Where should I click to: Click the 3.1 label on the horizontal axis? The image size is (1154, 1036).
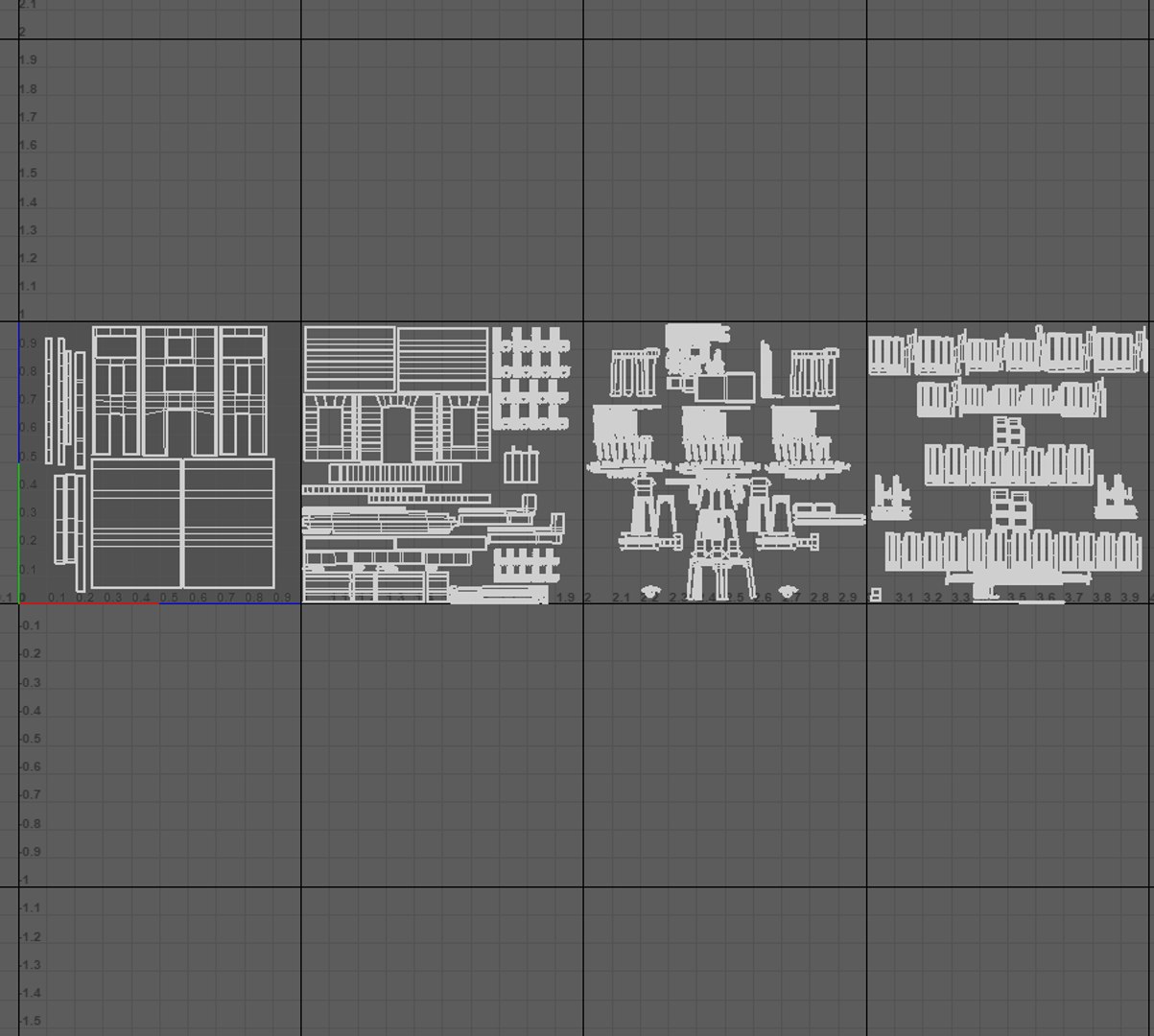tap(904, 598)
